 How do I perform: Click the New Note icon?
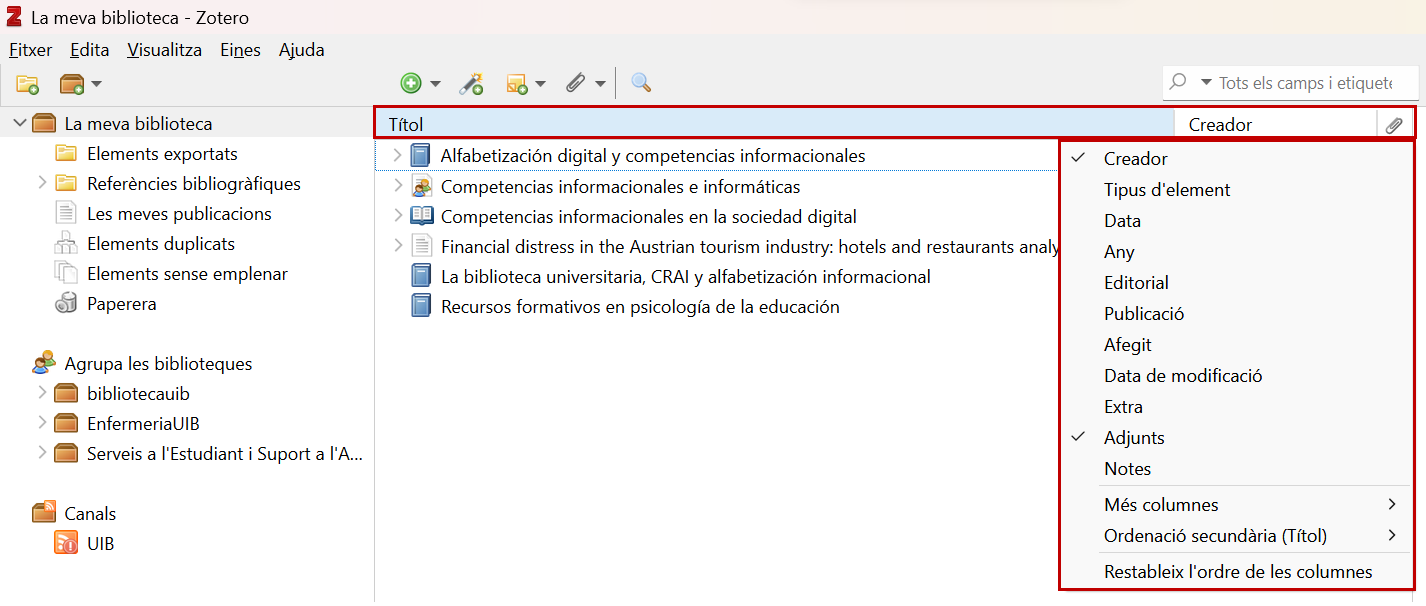(517, 84)
